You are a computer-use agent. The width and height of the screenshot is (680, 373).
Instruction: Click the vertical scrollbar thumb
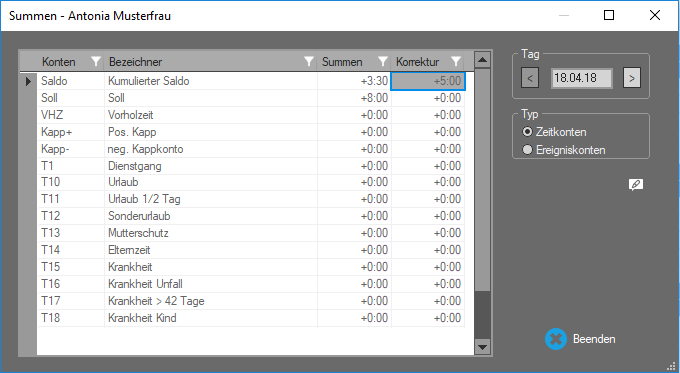(x=482, y=180)
